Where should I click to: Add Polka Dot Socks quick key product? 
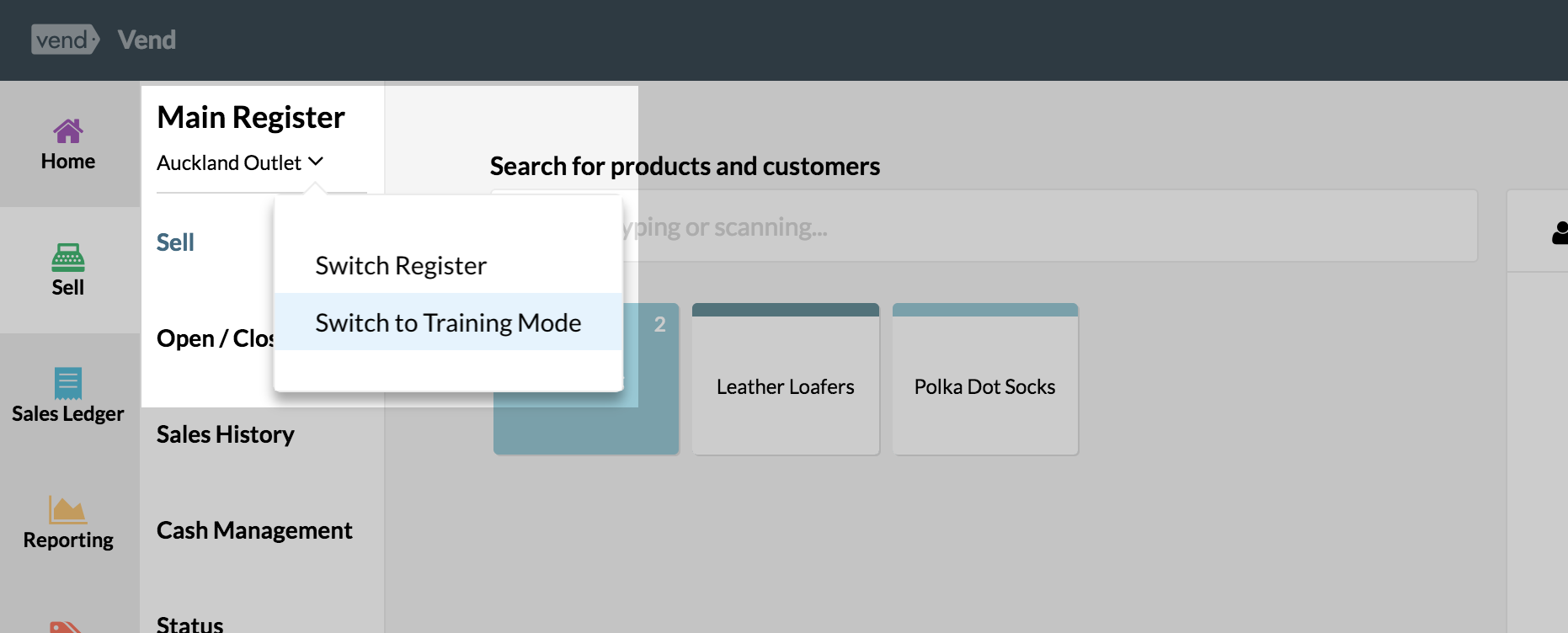point(985,379)
